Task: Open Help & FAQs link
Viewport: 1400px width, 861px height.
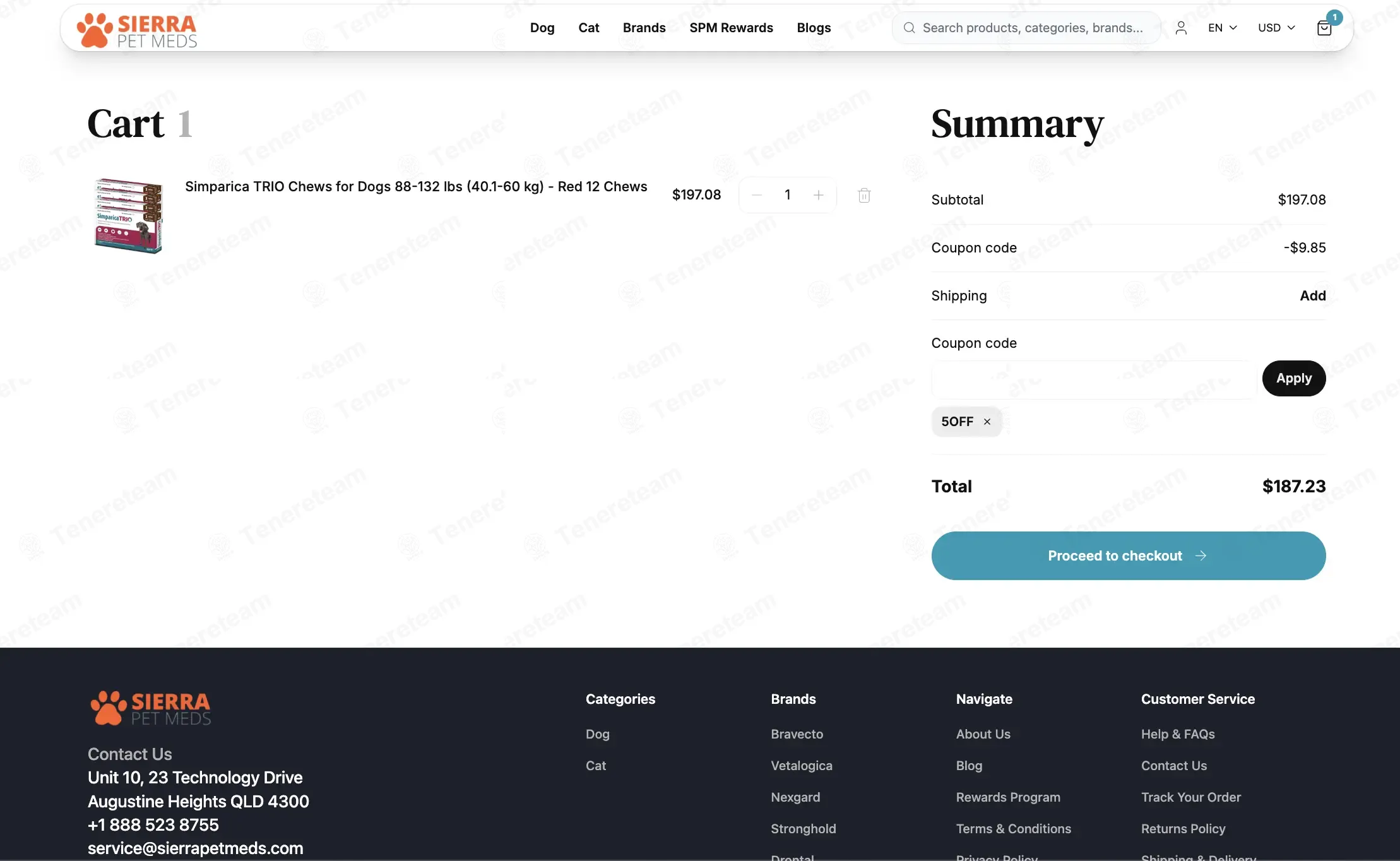Action: (x=1178, y=734)
